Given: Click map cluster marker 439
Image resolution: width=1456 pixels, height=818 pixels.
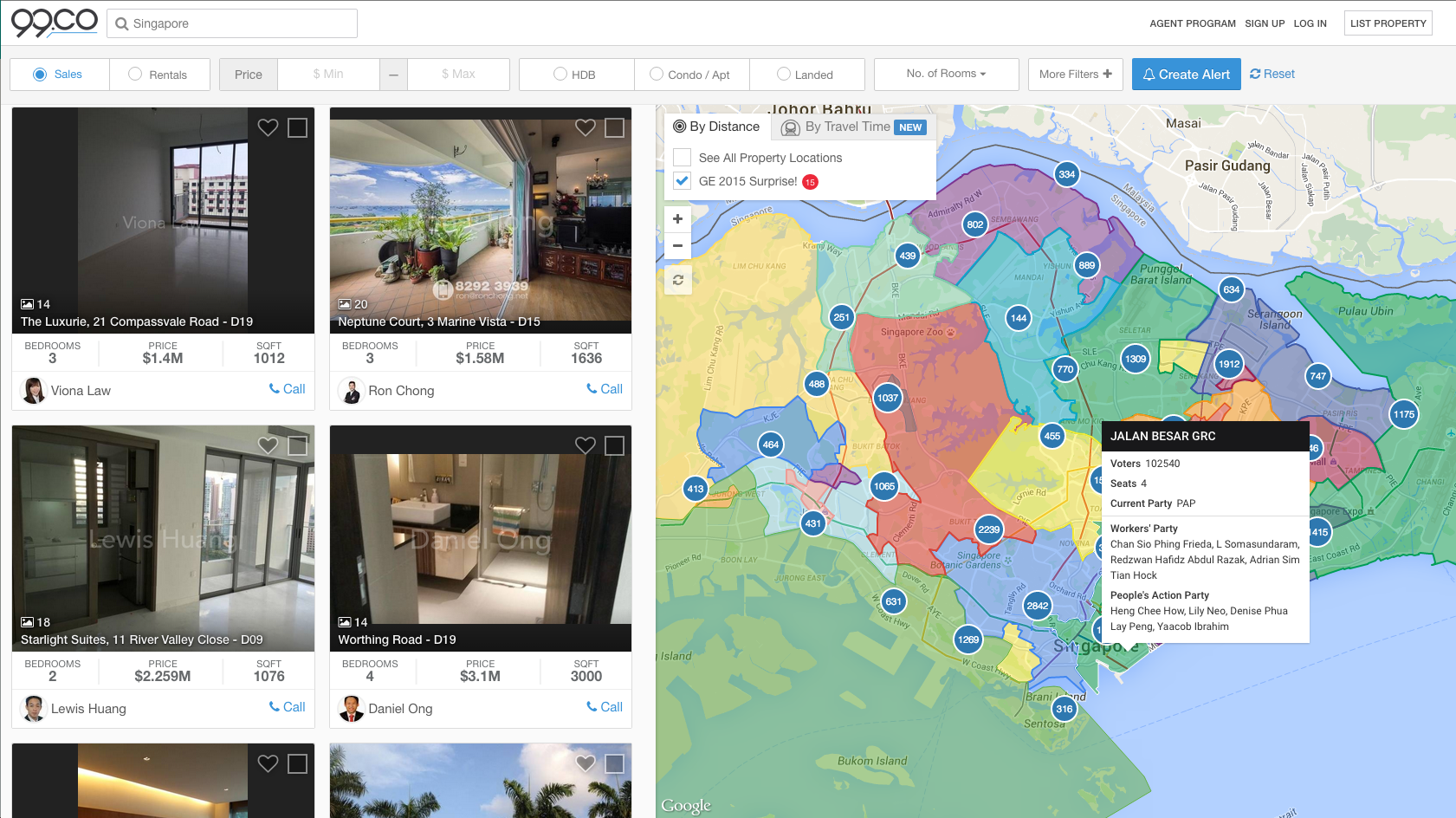Looking at the screenshot, I should (908, 256).
